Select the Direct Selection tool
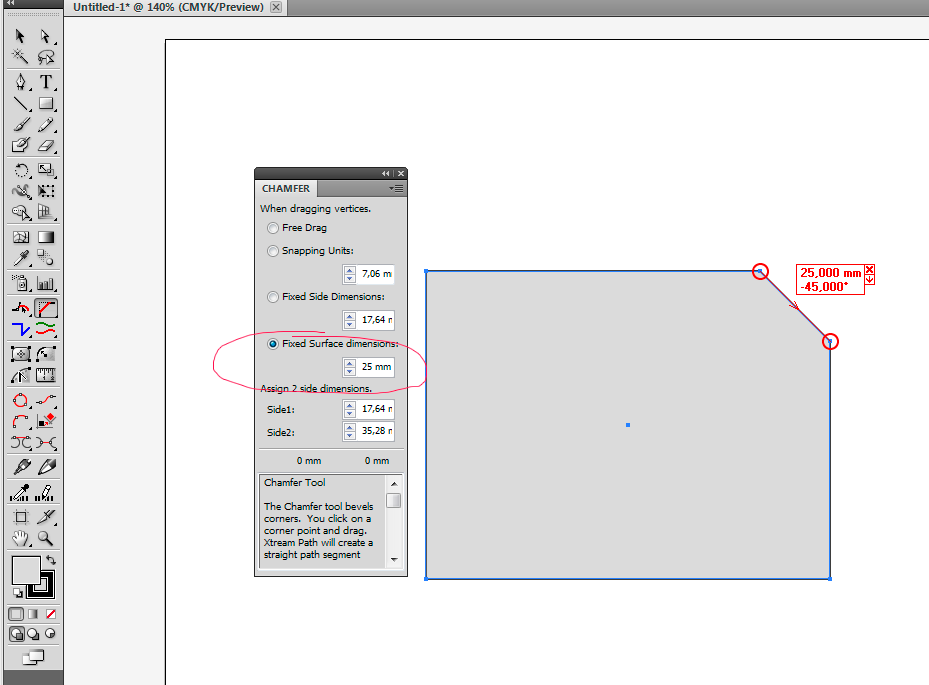 click(x=46, y=36)
